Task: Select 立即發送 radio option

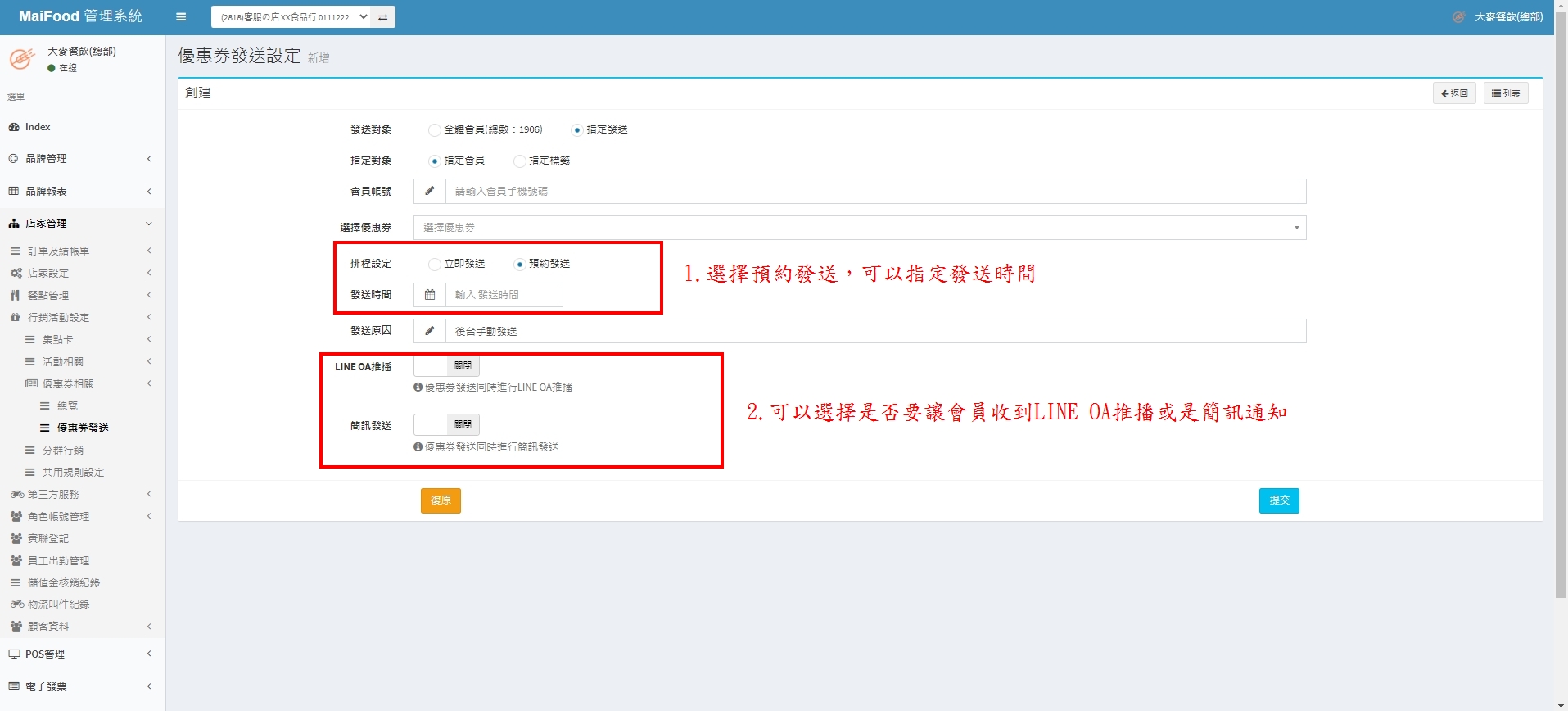Action: tap(434, 265)
